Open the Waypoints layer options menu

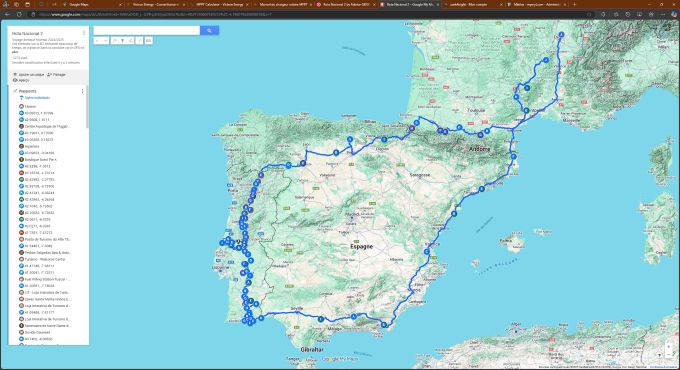[x=82, y=91]
